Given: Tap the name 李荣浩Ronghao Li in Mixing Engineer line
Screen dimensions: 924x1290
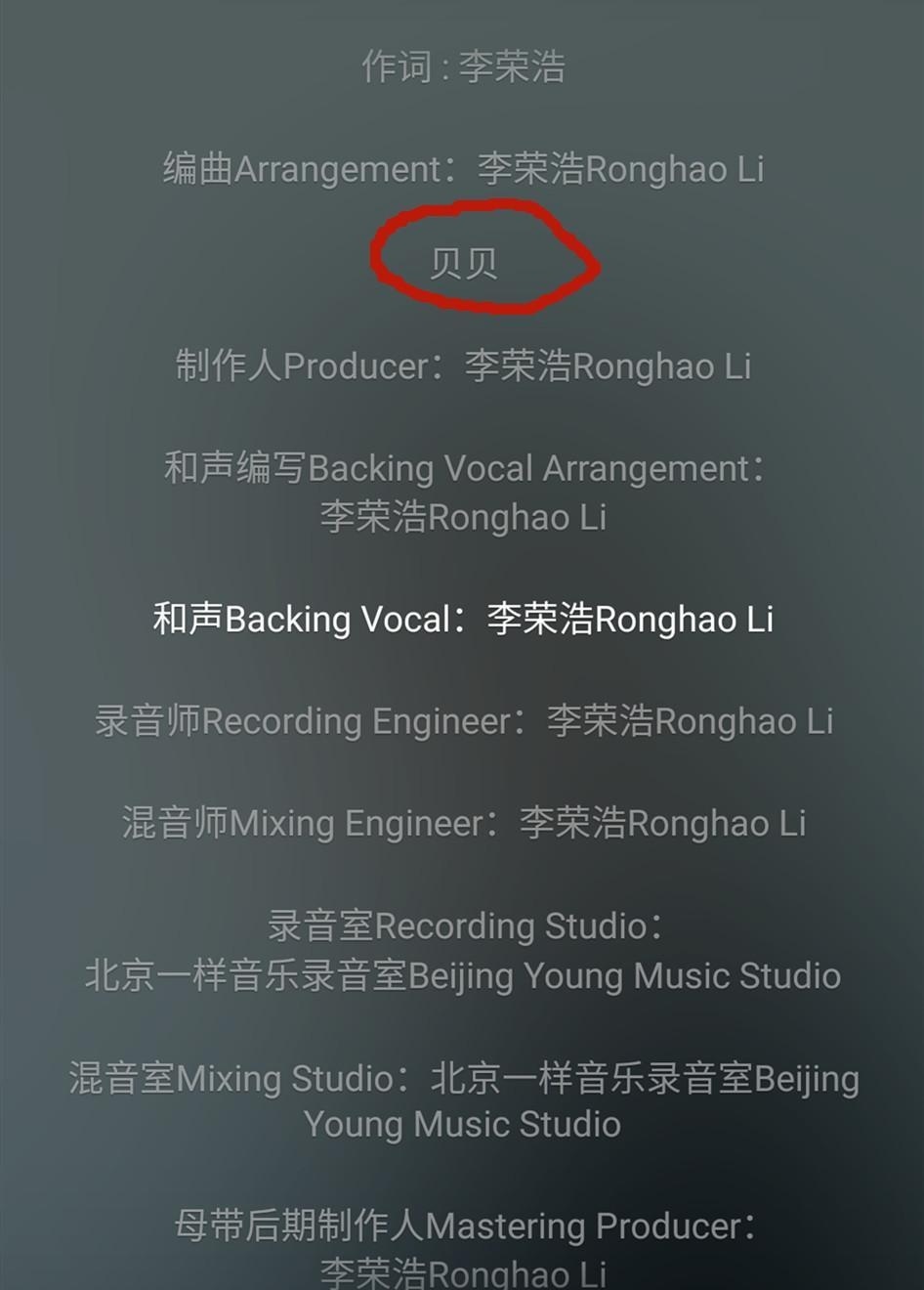Looking at the screenshot, I should [662, 823].
